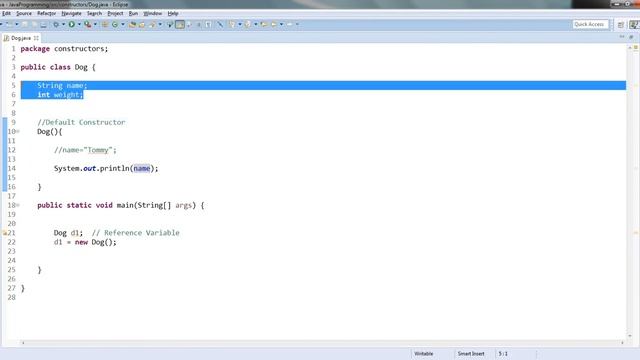Minimize the editor area with the minimize icon

pos(622,37)
